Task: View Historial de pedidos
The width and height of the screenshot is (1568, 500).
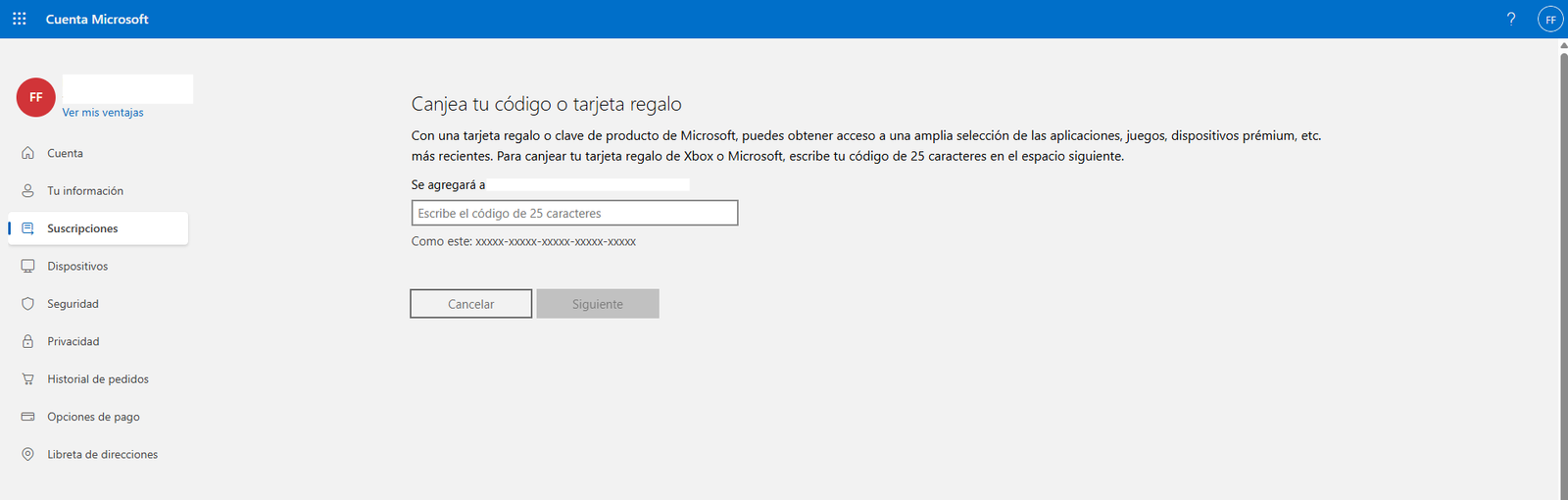Action: 98,379
